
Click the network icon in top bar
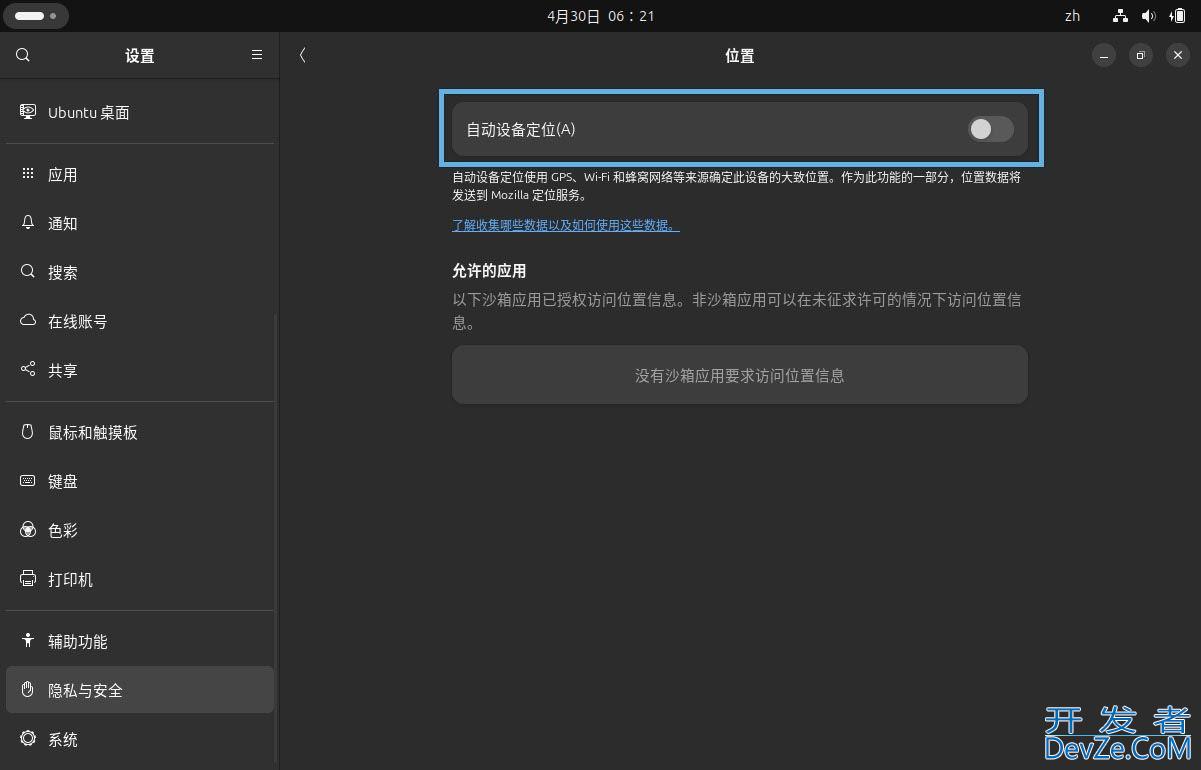pos(1120,16)
